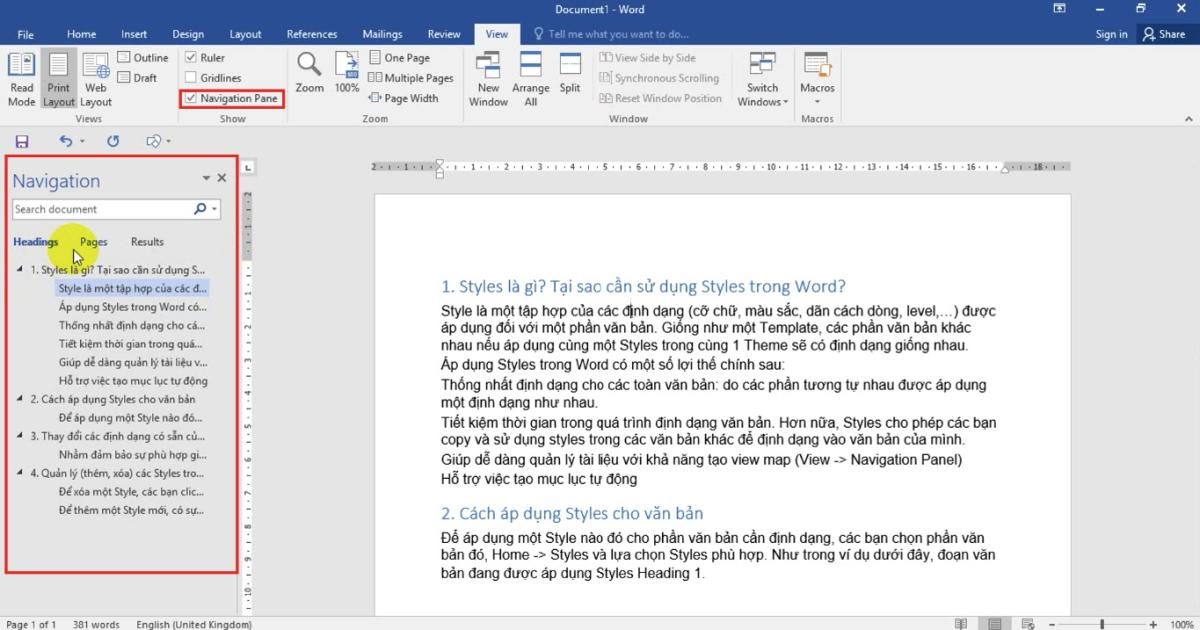This screenshot has height=630, width=1200.
Task: Split the document window
Action: point(570,72)
